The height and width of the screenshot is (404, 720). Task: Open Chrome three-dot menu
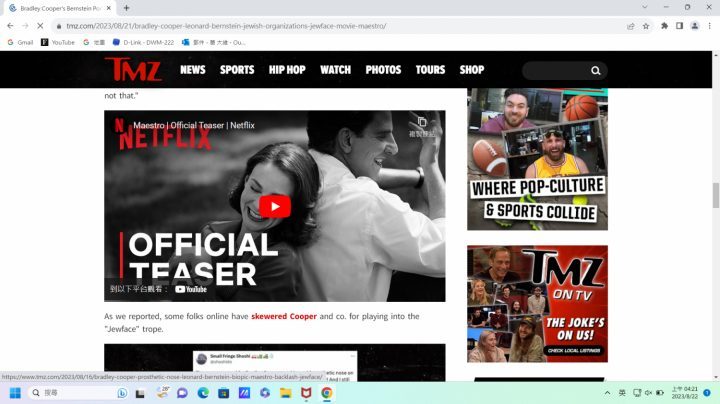(x=709, y=26)
